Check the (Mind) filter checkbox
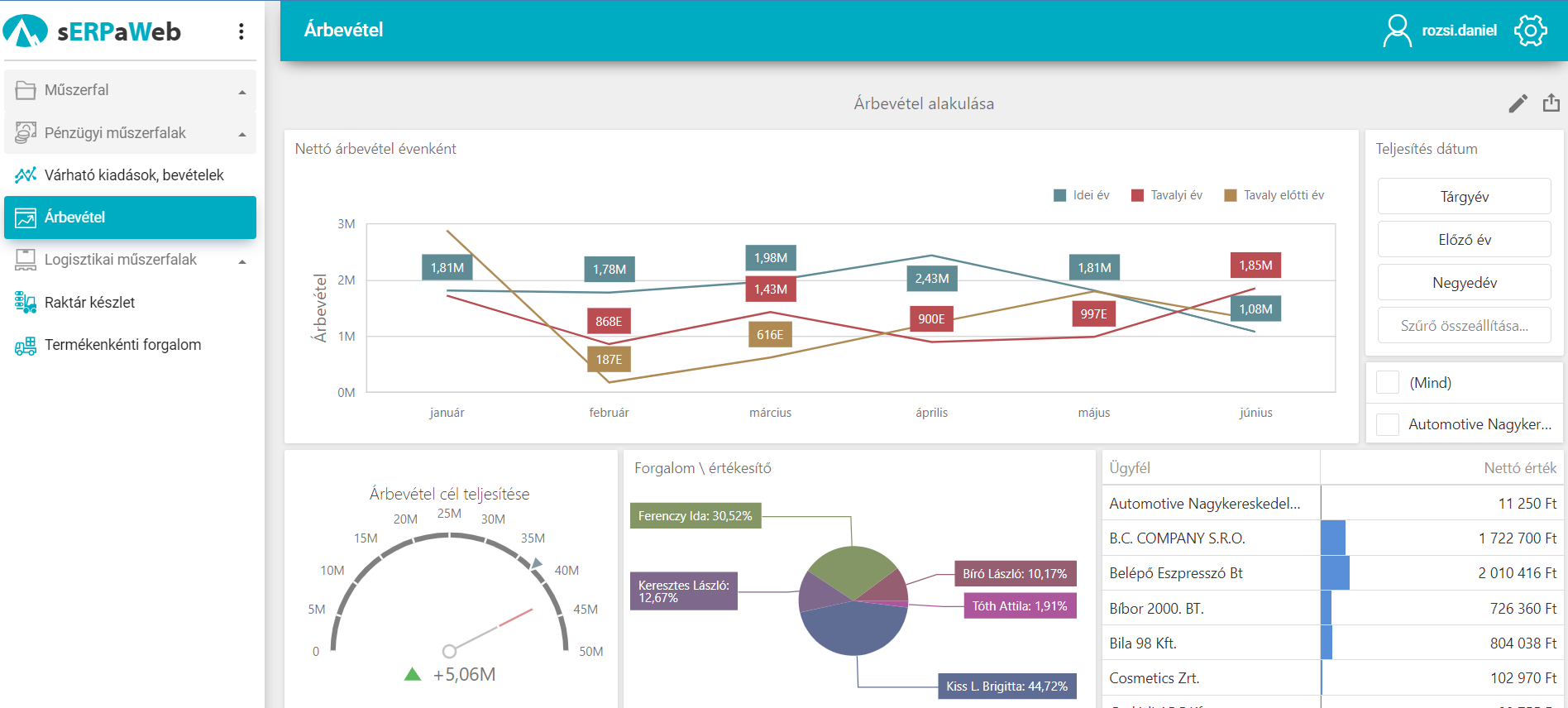This screenshot has height=708, width=1568. pos(1387,383)
